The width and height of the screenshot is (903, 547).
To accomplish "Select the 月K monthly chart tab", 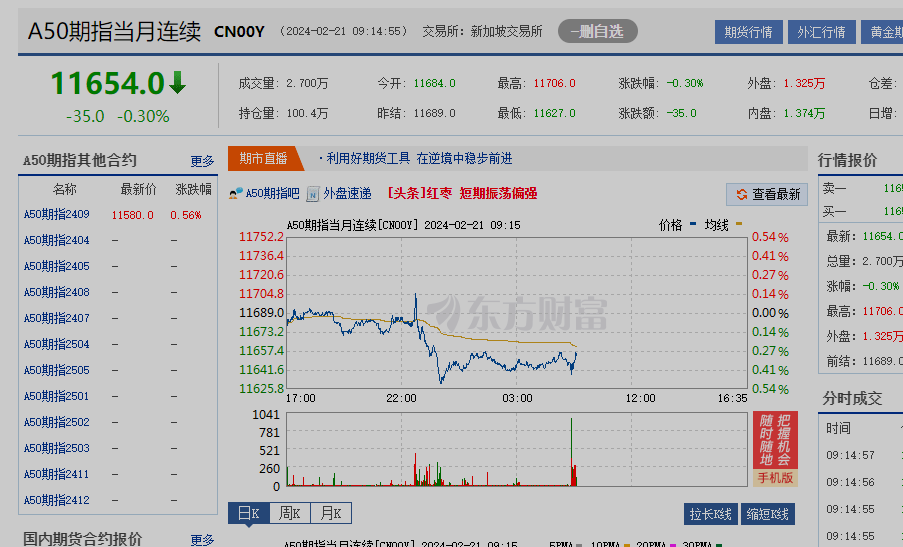I will [x=331, y=513].
